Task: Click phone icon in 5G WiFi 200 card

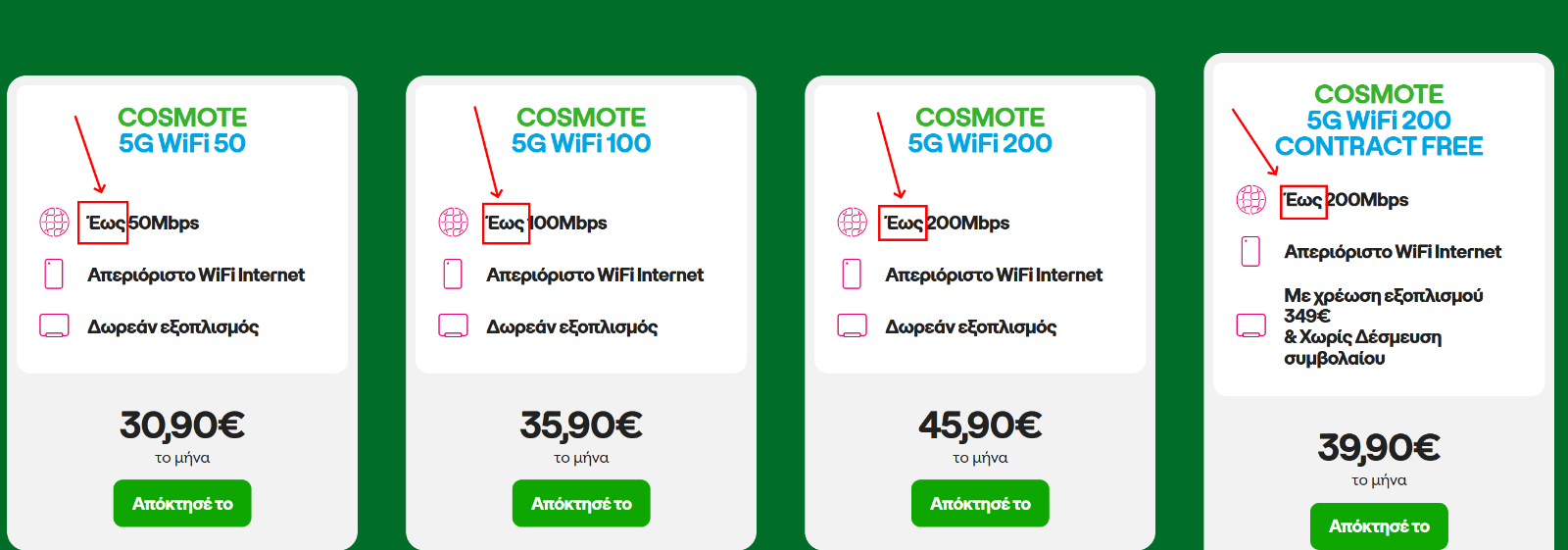Action: point(852,274)
